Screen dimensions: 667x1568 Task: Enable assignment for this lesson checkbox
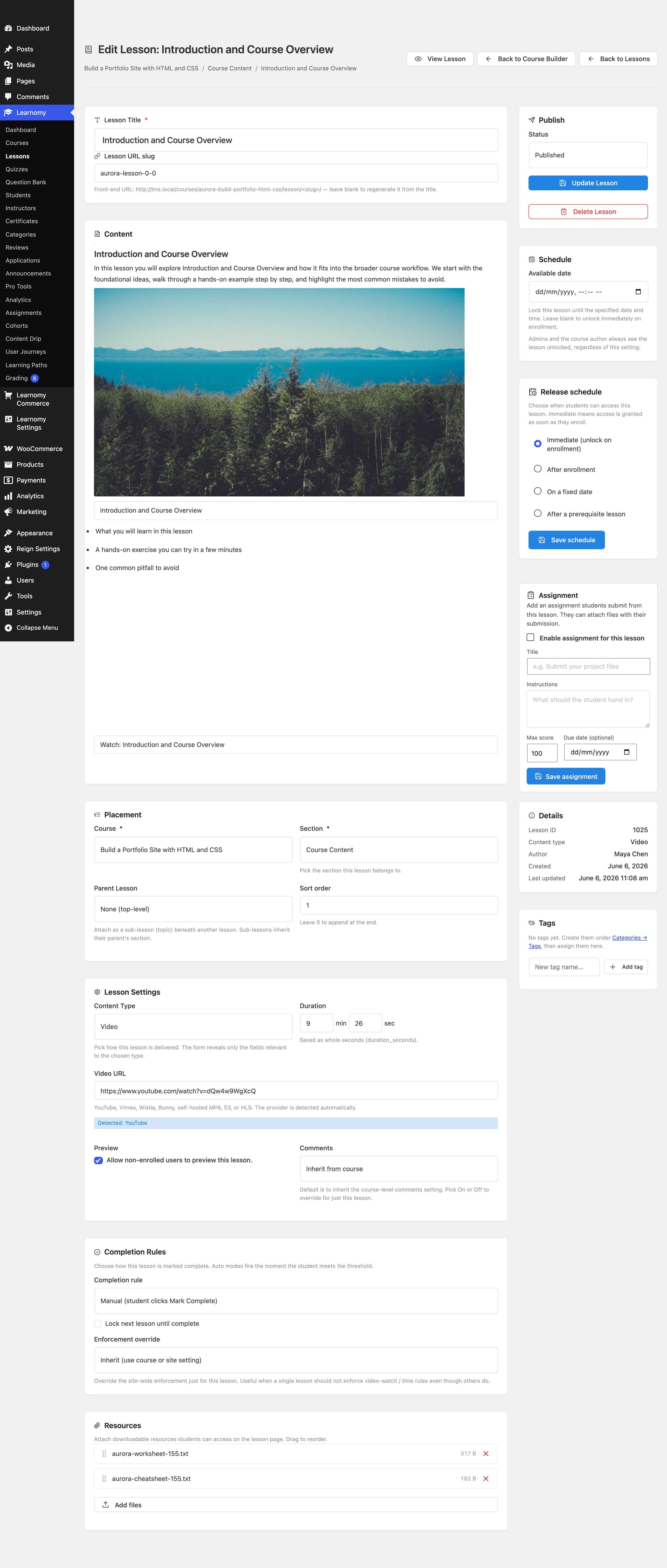pyautogui.click(x=530, y=637)
